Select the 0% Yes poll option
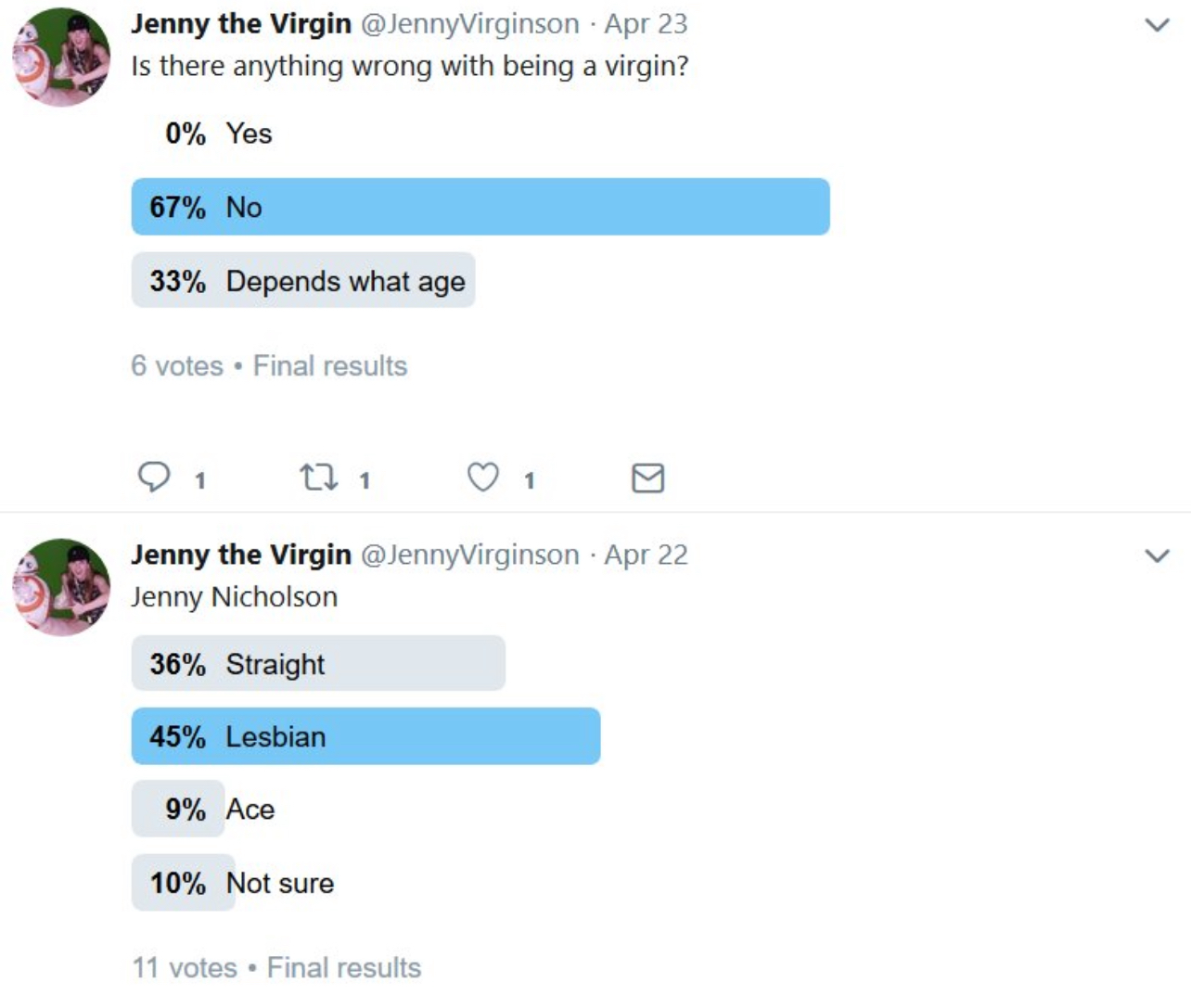The image size is (1191, 1008). pyautogui.click(x=219, y=134)
